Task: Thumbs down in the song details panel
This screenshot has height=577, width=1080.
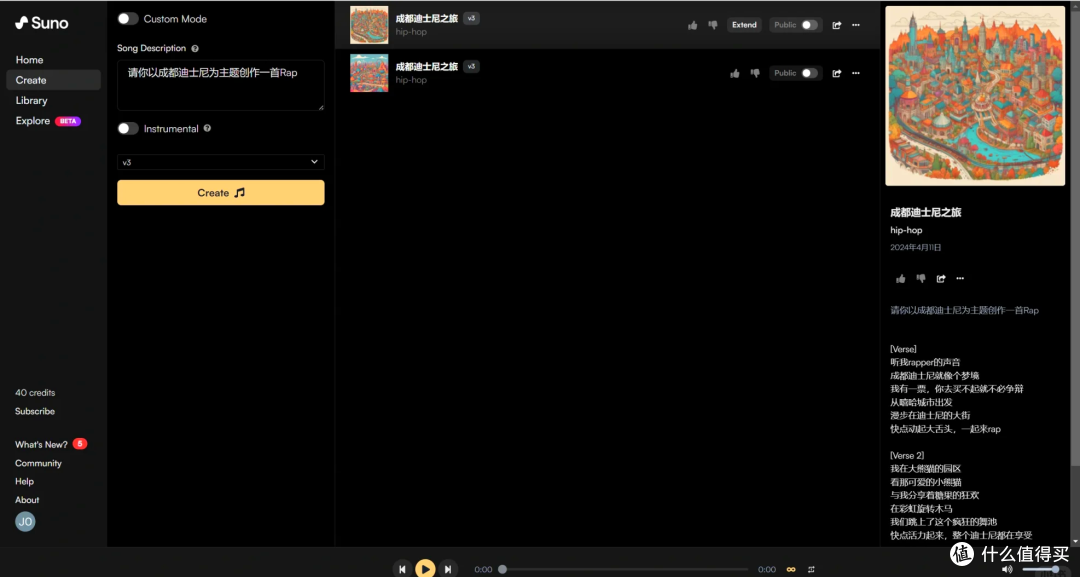Action: pos(921,279)
